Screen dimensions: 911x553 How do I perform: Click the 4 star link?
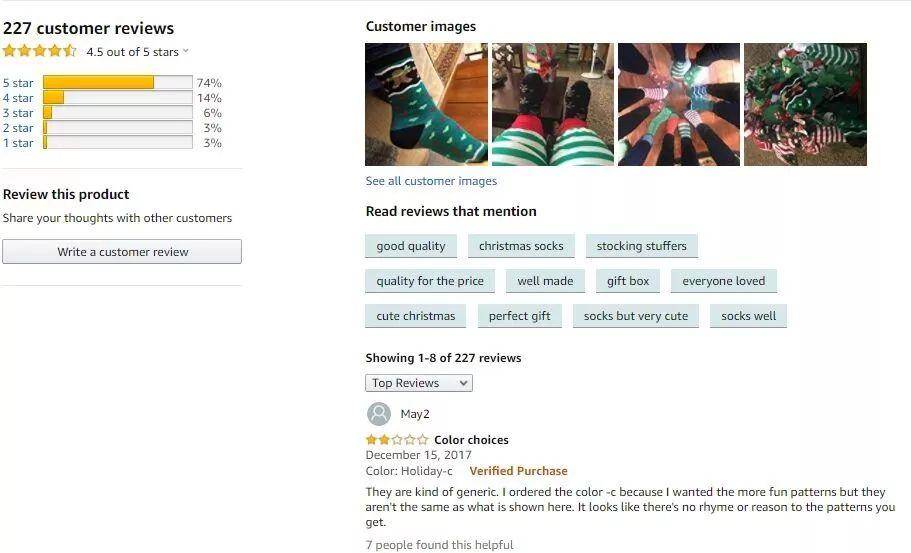[x=18, y=98]
